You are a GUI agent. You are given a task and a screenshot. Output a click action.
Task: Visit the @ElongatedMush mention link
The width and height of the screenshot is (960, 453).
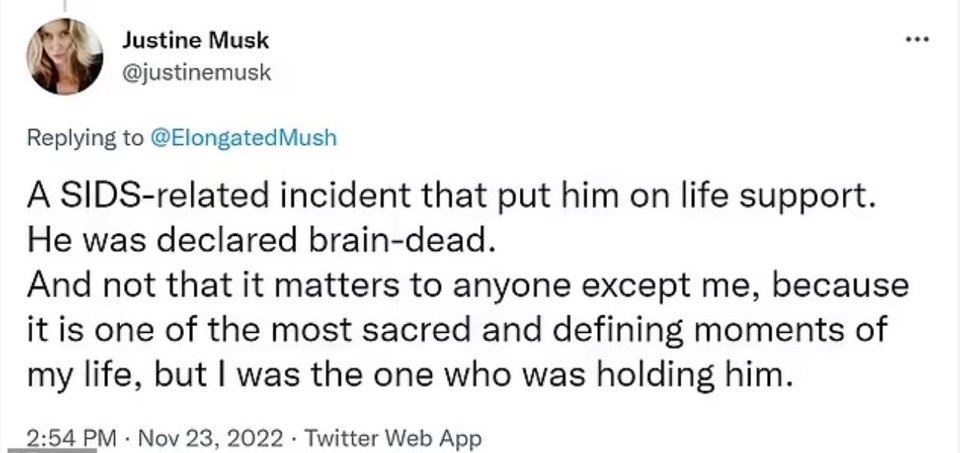tap(243, 139)
